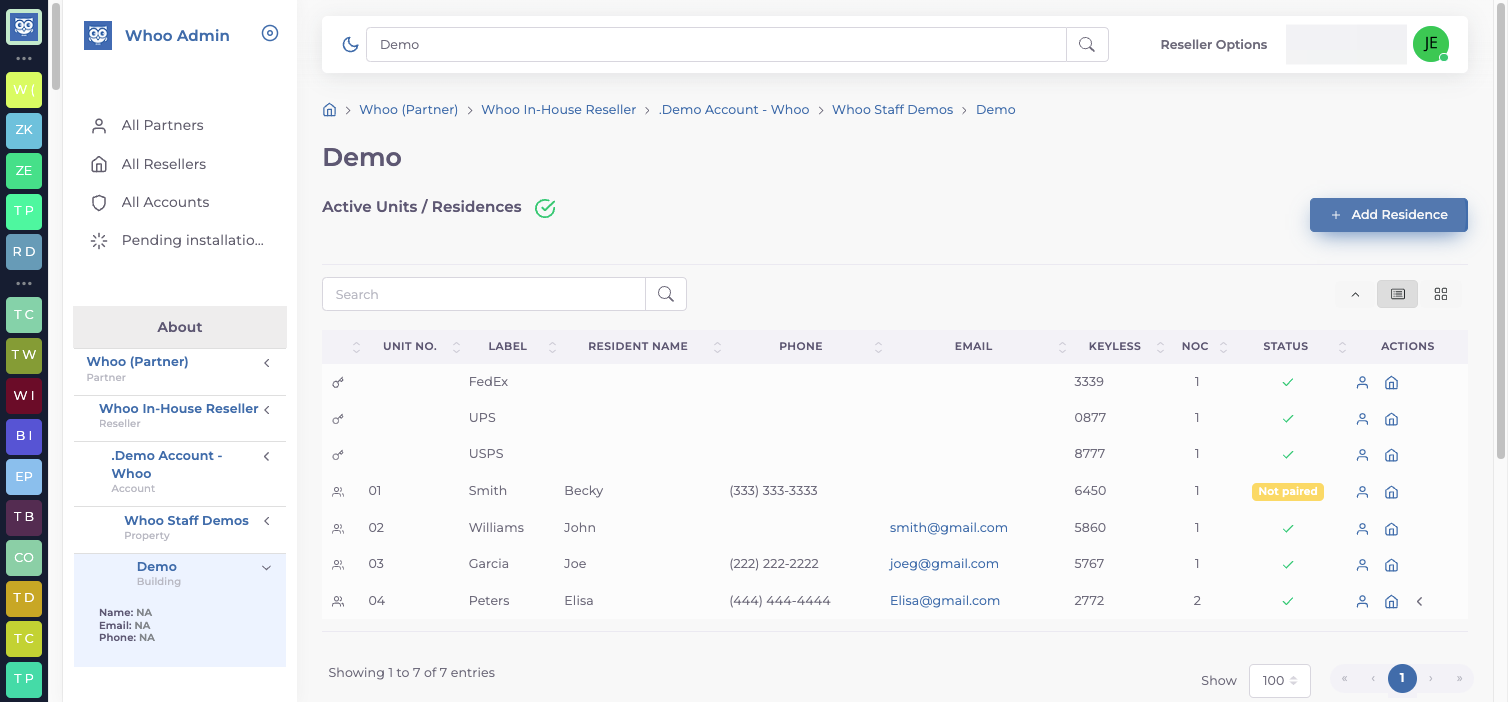1508x702 pixels.
Task: Collapse Whoo Staff Demos tree chevron
Action: tap(267, 521)
